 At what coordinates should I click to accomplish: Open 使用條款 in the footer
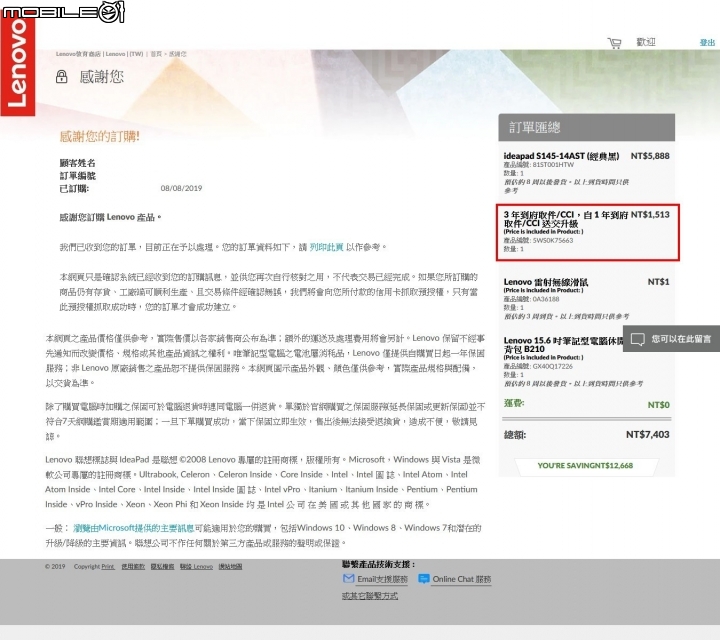[x=133, y=567]
